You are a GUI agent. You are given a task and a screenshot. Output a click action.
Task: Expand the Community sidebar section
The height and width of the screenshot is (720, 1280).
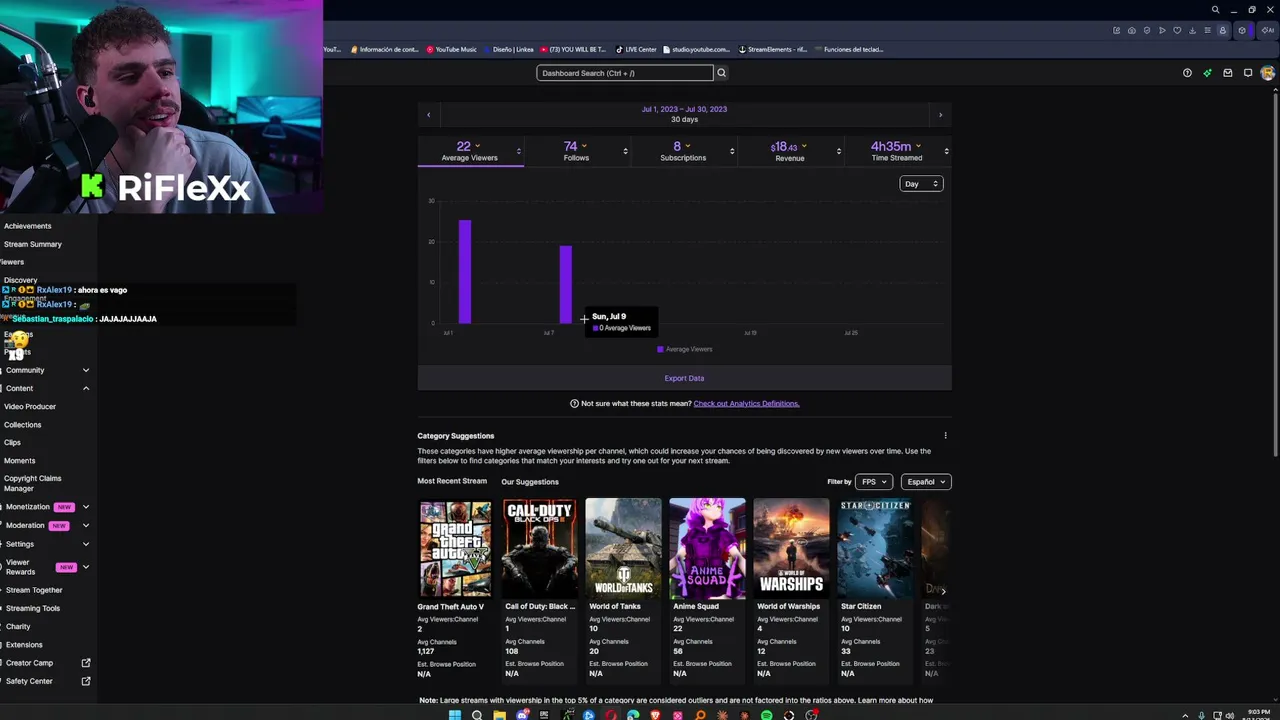86,370
